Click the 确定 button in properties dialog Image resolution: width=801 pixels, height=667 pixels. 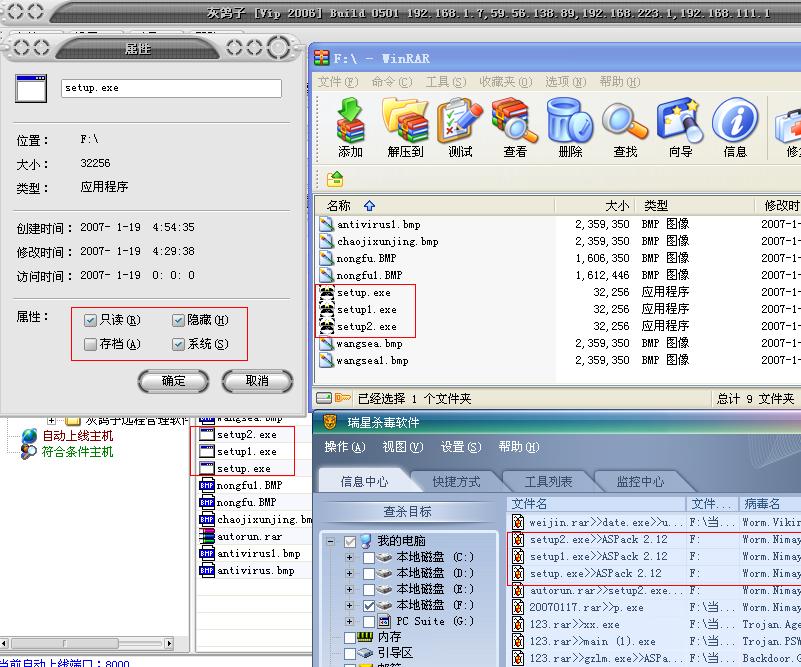(173, 381)
